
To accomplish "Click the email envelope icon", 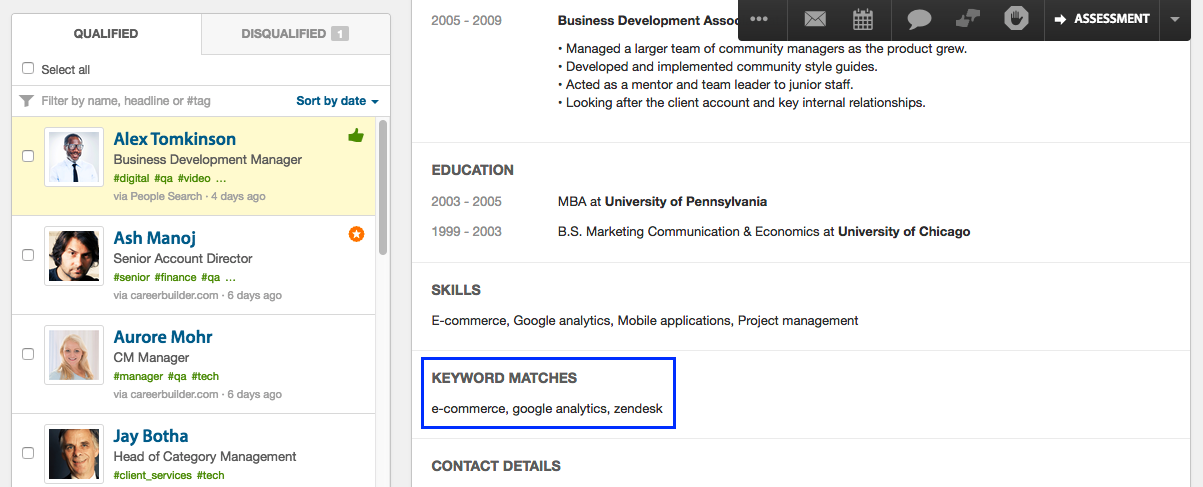I will 815,19.
